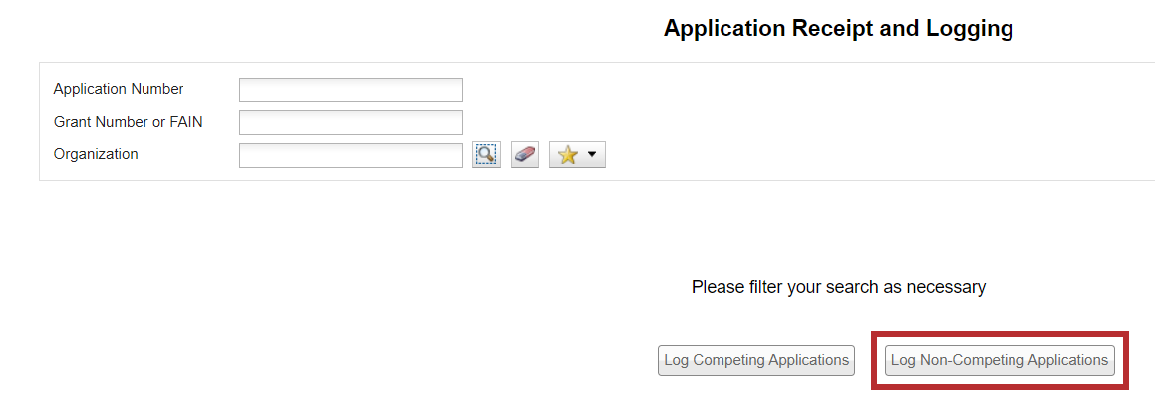Select the left button under the filter message
This screenshot has height=412, width=1155.
pos(756,360)
